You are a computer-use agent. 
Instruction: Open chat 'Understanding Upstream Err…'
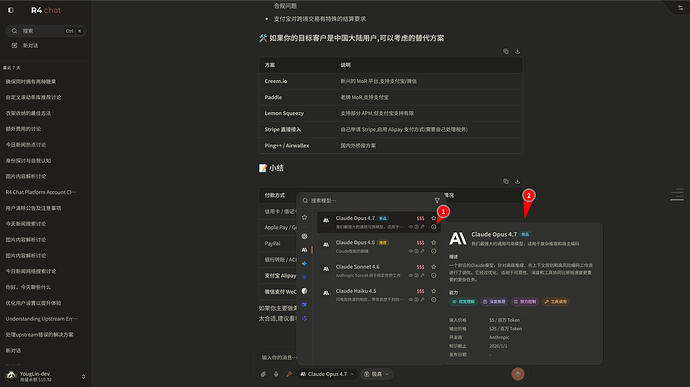coord(41,319)
